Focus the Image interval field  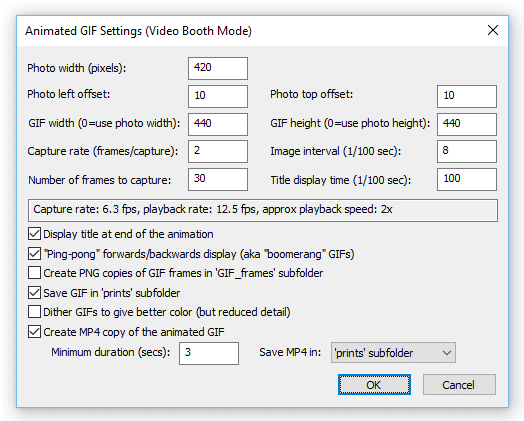467,151
